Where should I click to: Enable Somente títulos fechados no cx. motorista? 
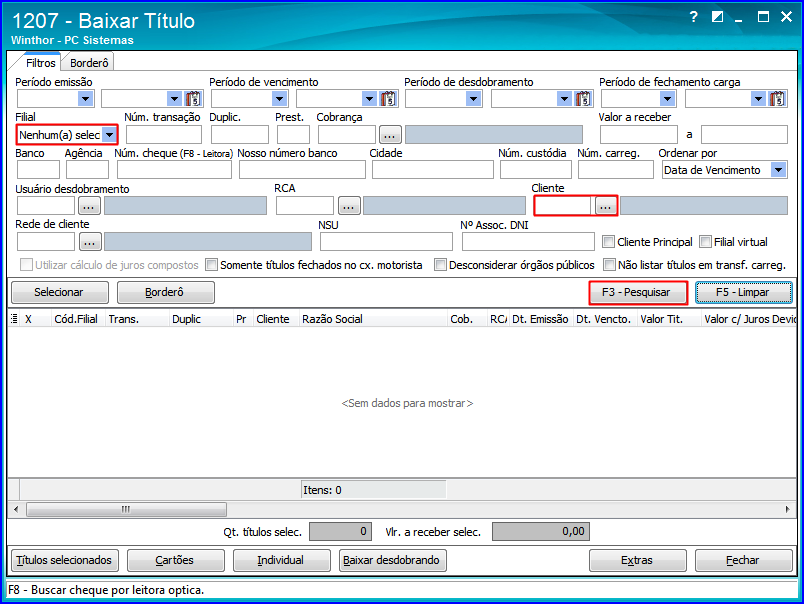coord(211,265)
